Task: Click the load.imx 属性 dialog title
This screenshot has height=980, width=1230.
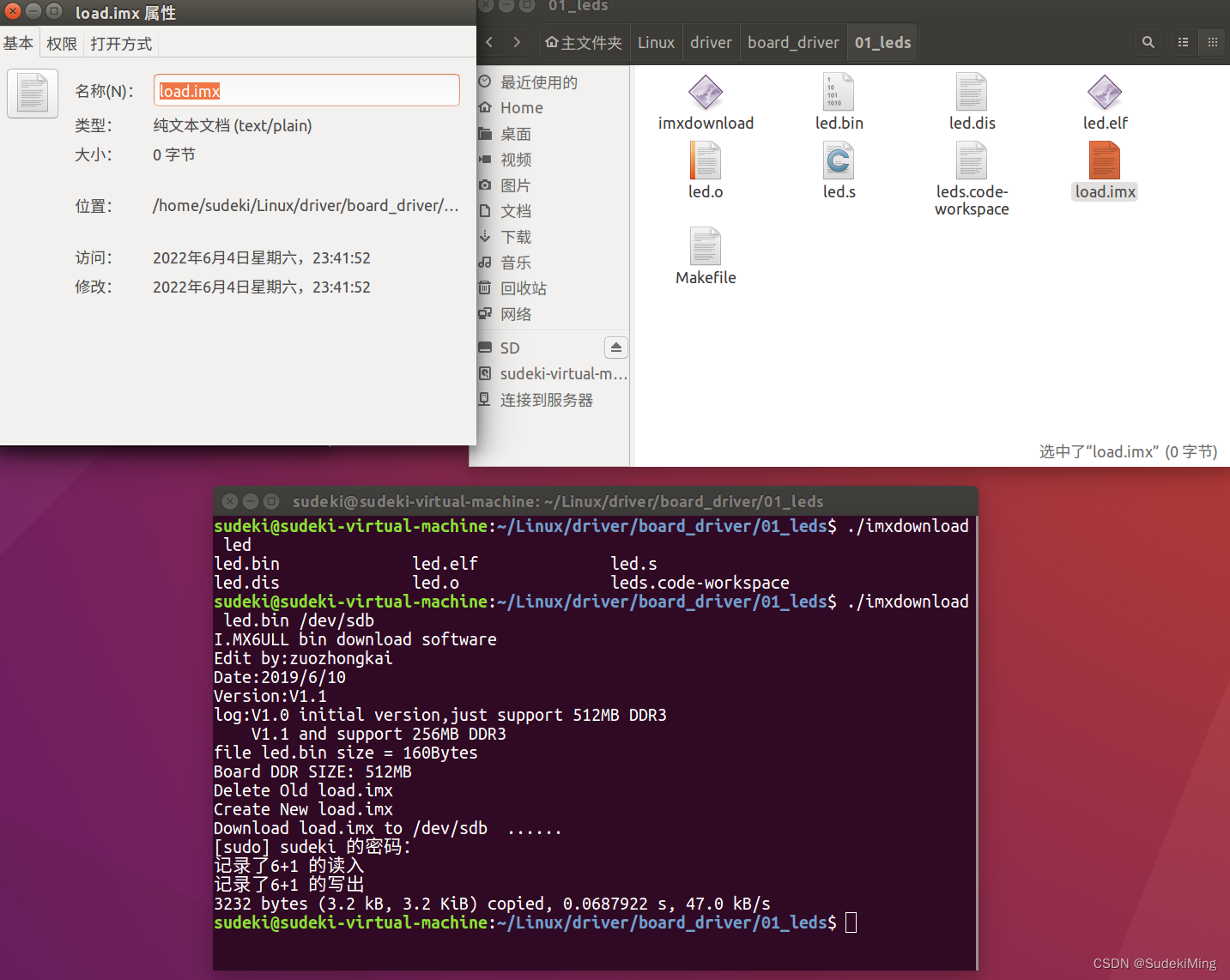Action: (x=125, y=13)
